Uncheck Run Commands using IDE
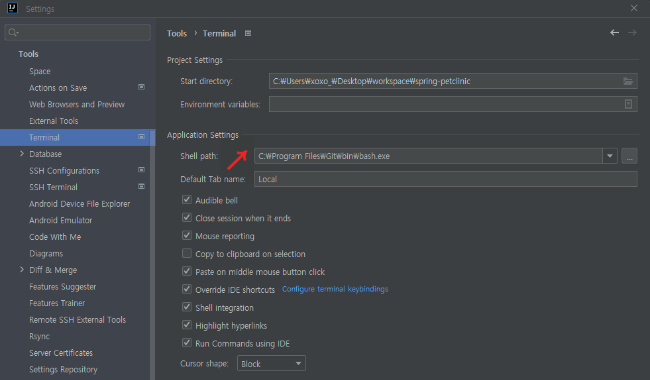Viewport: 650px width, 380px height. pos(187,343)
